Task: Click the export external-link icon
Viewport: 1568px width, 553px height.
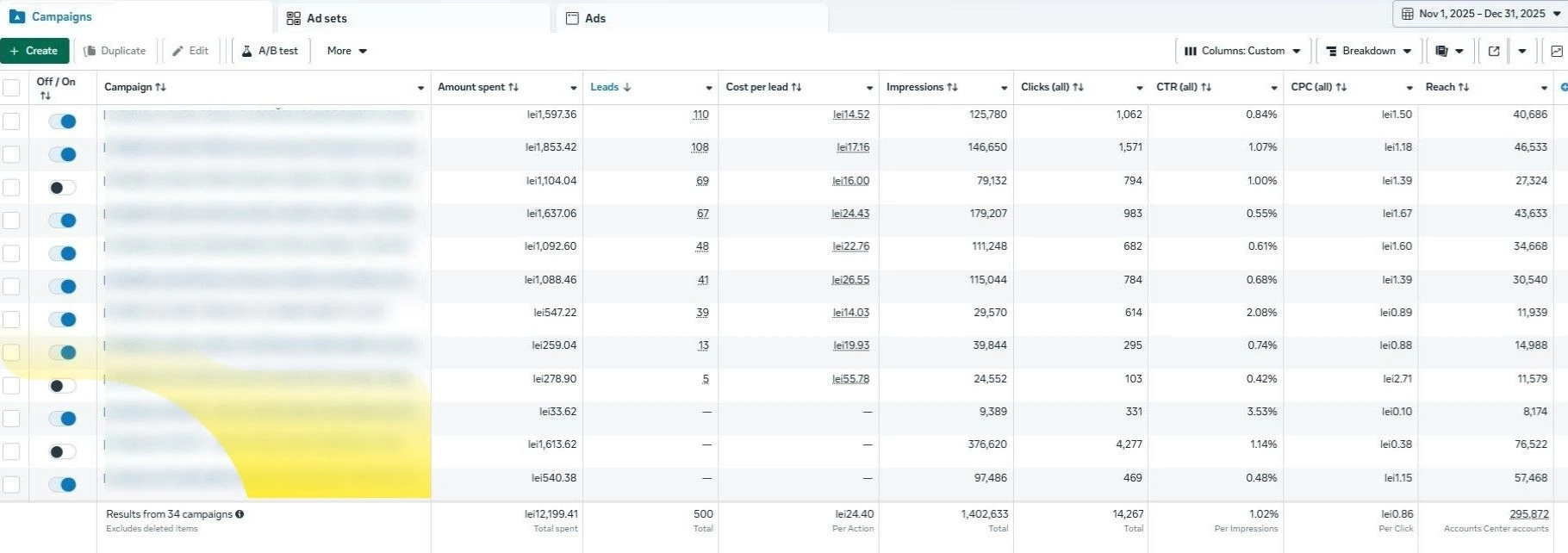Action: 1494,51
